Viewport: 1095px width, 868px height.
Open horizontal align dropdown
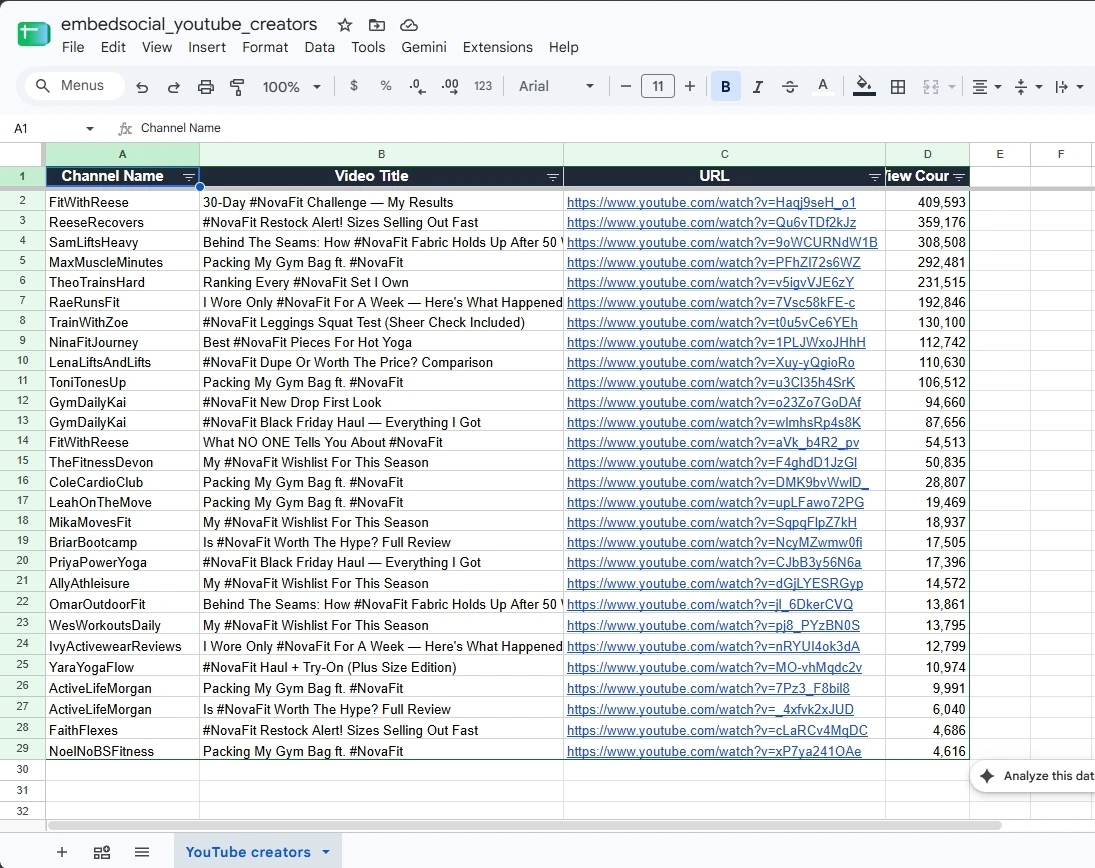tap(986, 87)
